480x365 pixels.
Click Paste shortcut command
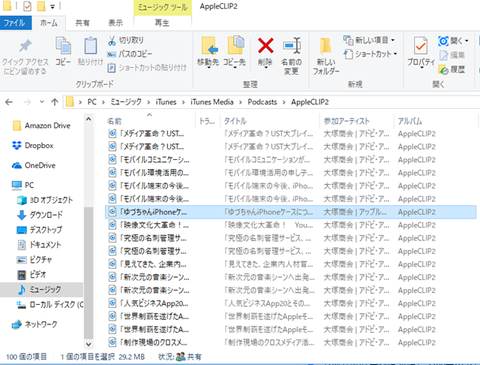coord(147,68)
